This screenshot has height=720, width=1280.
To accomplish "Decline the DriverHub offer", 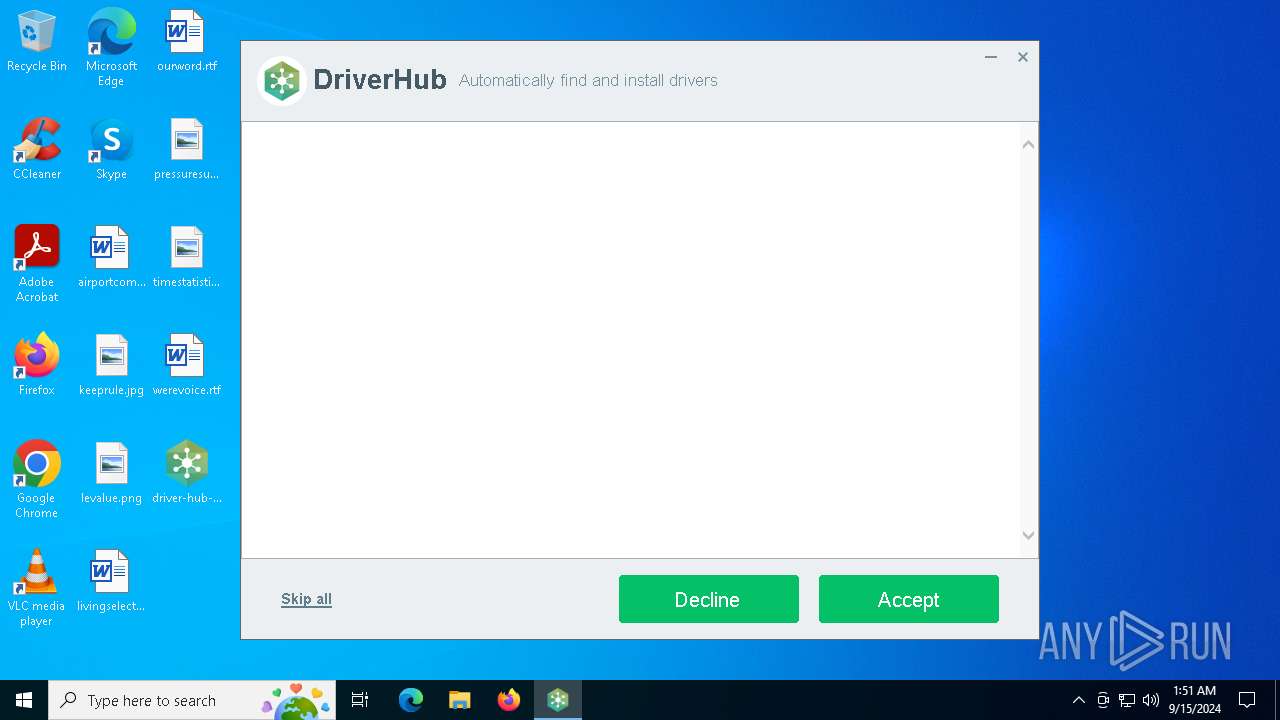I will pyautogui.click(x=708, y=599).
